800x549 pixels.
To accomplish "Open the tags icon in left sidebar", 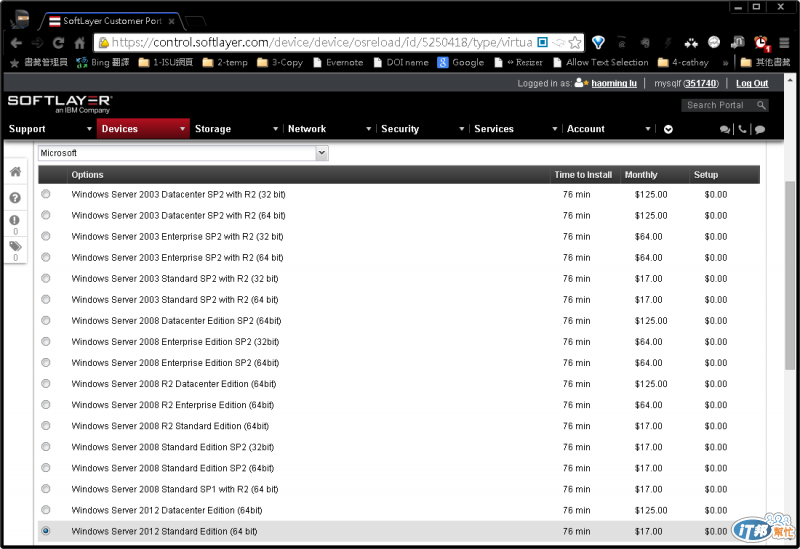I will tap(15, 246).
